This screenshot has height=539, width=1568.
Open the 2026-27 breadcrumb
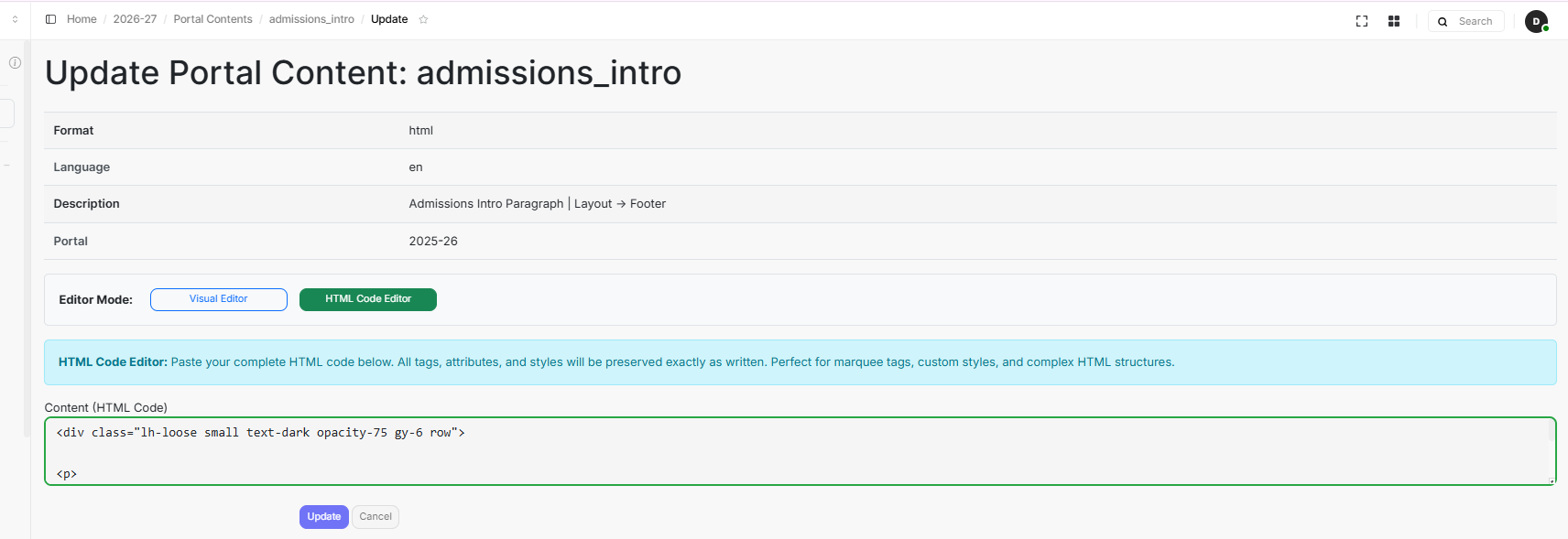click(x=135, y=19)
